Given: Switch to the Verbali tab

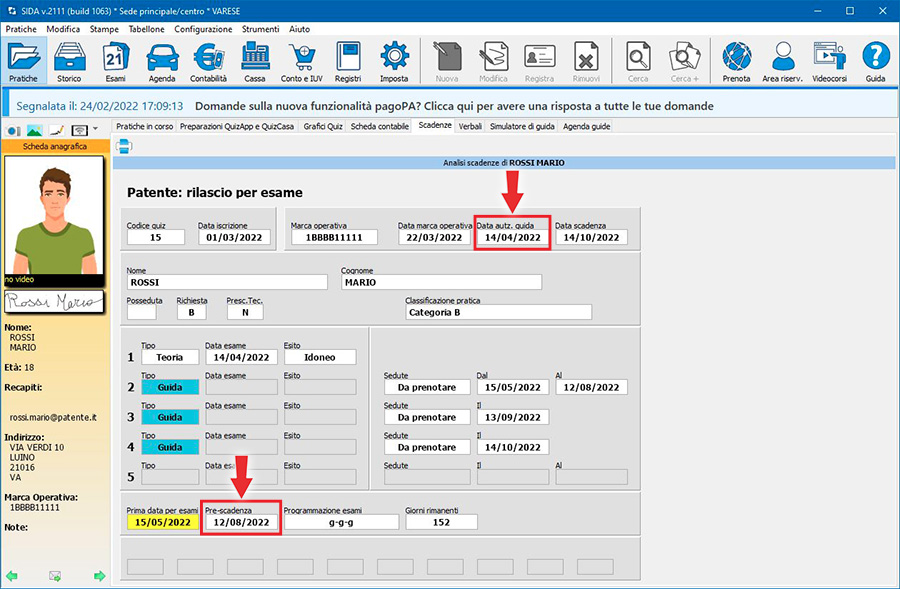Looking at the screenshot, I should point(470,127).
